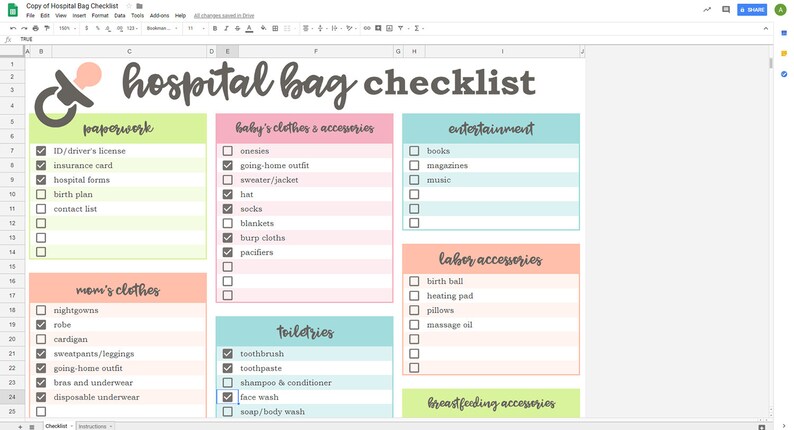Open the Add-ons menu
Image resolution: width=794 pixels, height=430 pixels.
[160, 16]
